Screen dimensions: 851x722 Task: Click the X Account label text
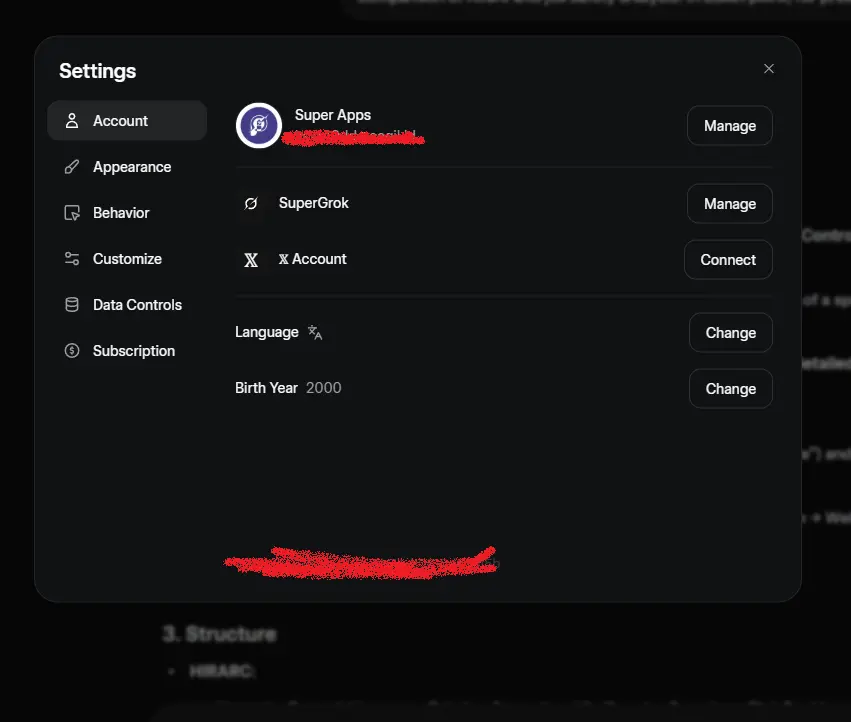coord(313,259)
